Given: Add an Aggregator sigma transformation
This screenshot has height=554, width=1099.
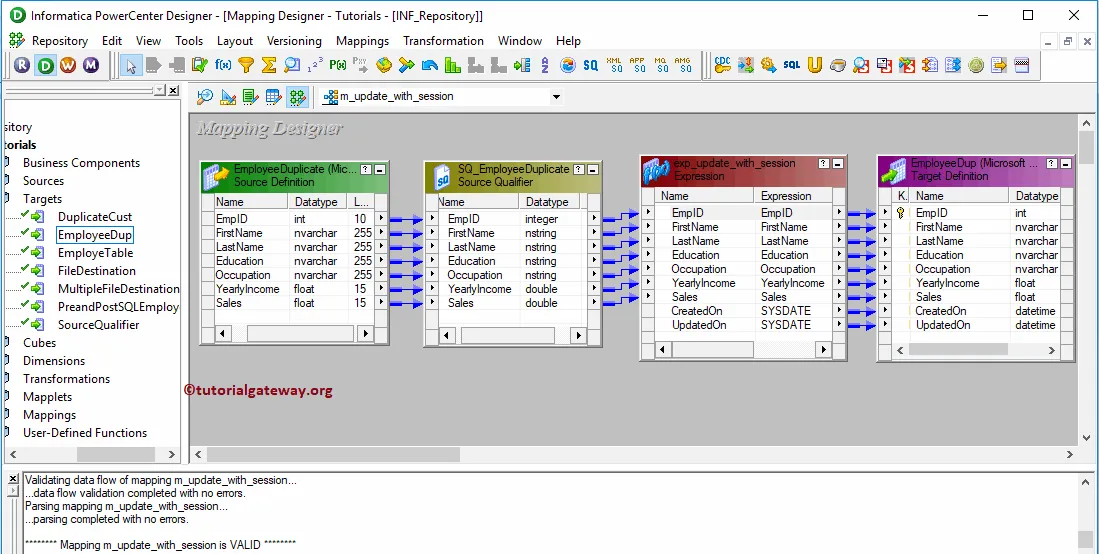Looking at the screenshot, I should coord(269,66).
